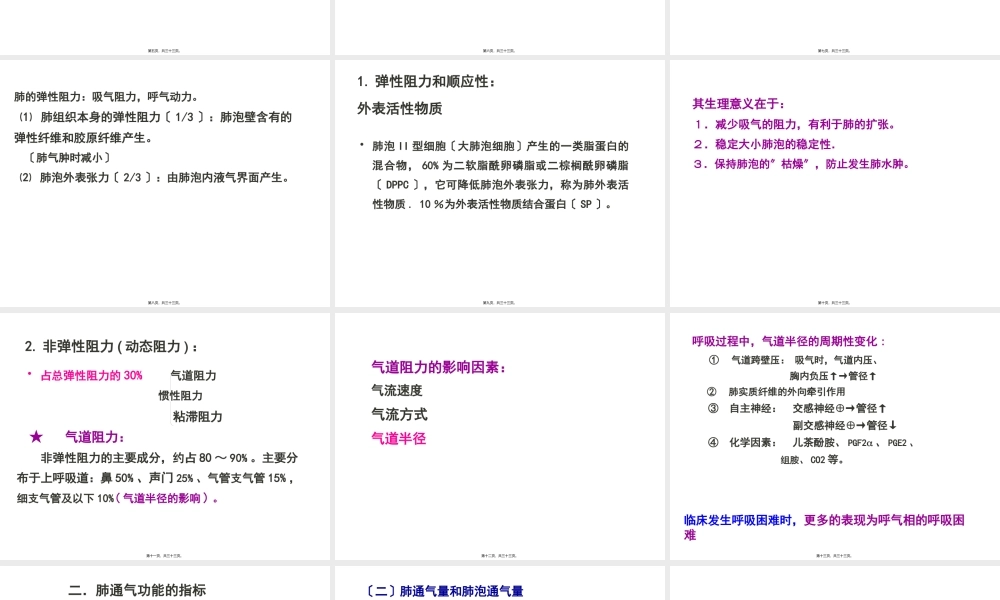Open the slide starting with '肺的弹性阻力'
Image resolution: width=1000 pixels, height=600 pixels.
165,184
